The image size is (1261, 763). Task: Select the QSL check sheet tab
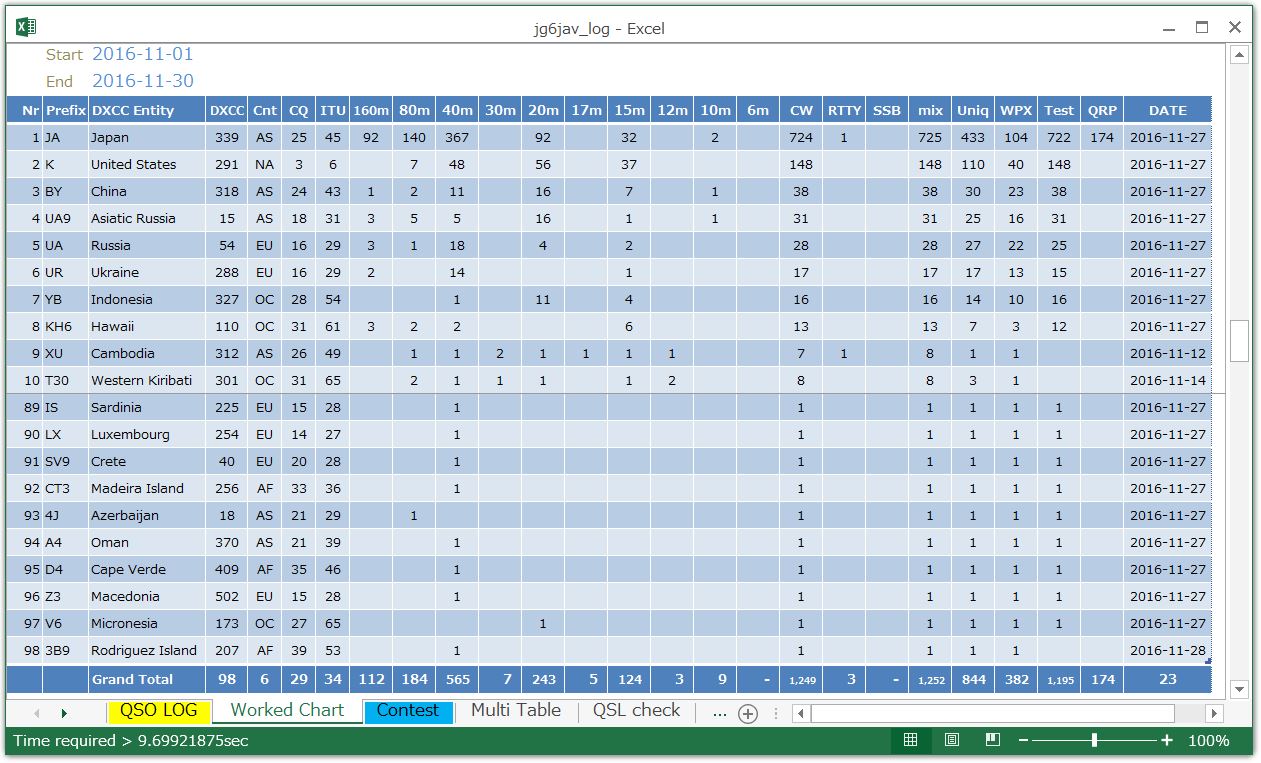(636, 711)
